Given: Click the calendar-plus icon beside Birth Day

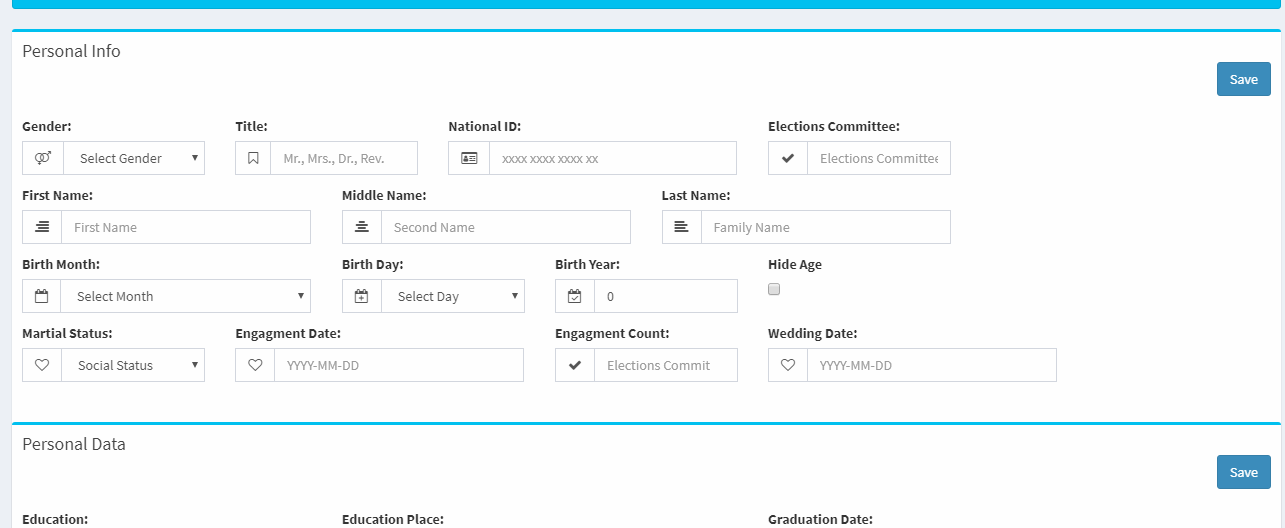Looking at the screenshot, I should click(x=362, y=296).
